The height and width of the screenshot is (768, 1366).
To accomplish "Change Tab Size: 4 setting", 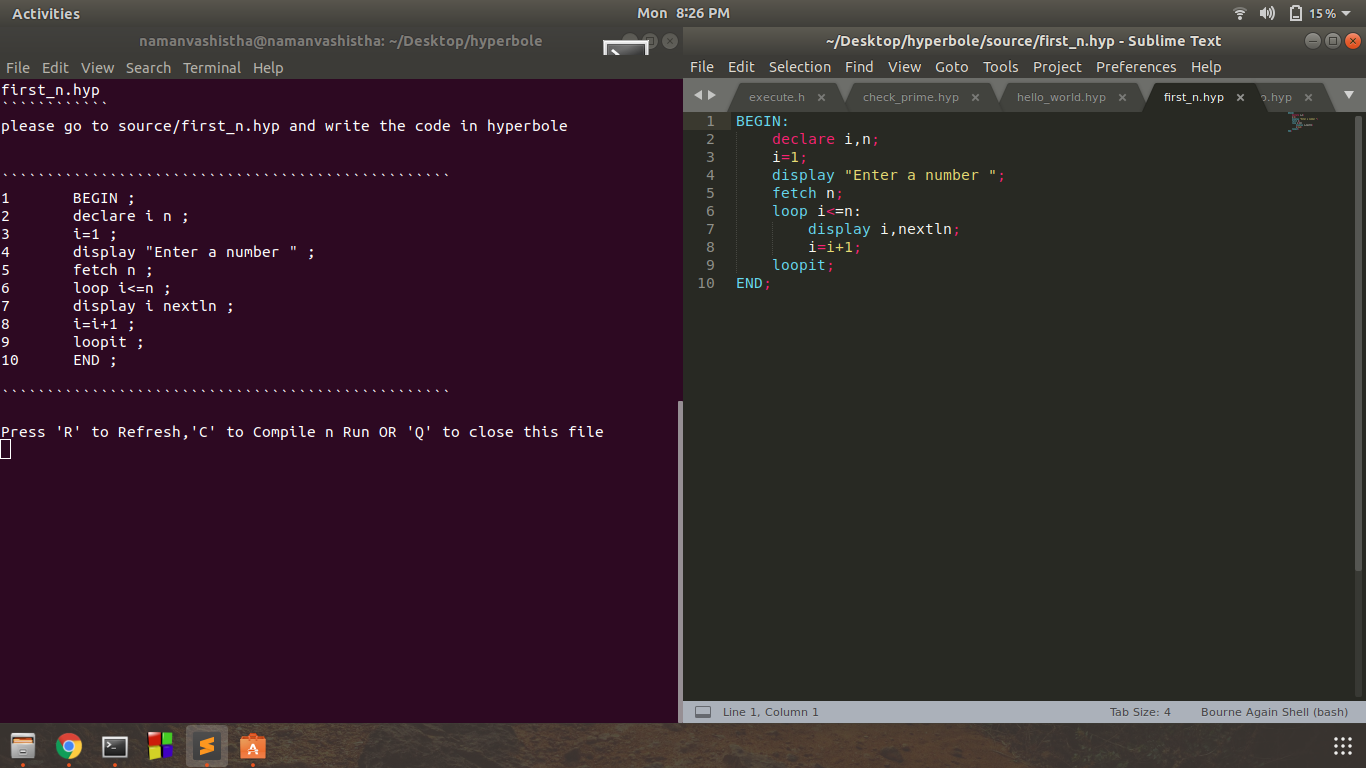I will 1140,712.
